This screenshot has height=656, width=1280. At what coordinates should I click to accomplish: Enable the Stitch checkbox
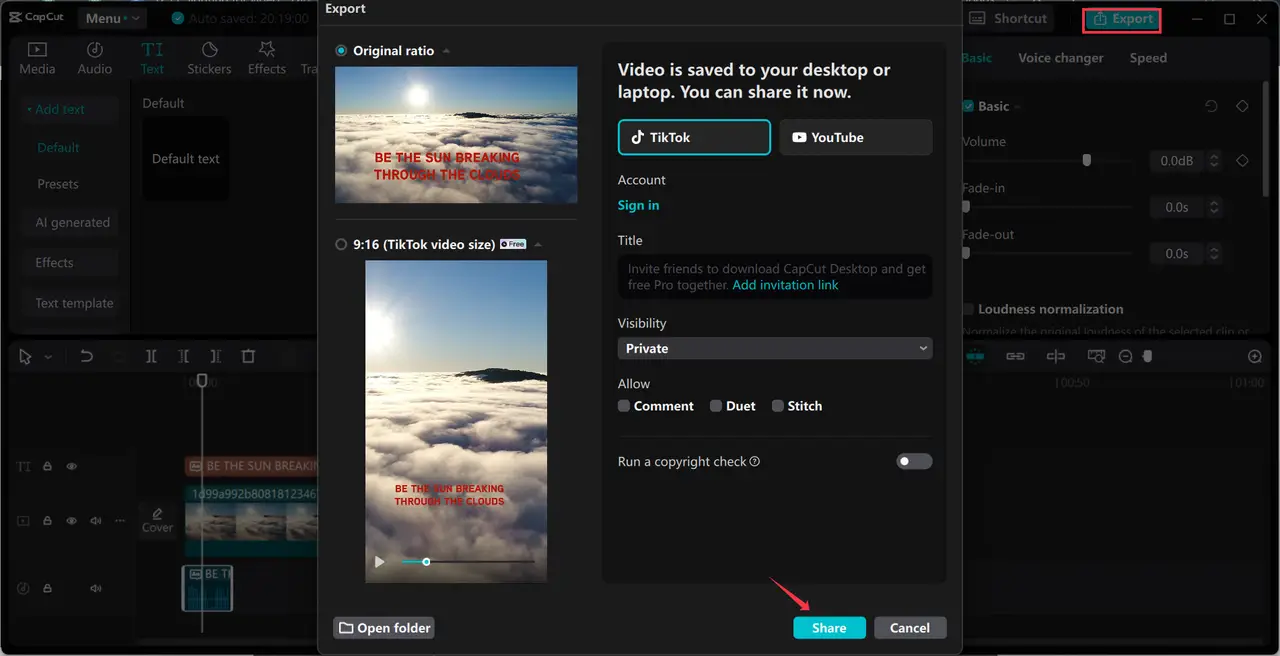click(x=778, y=406)
